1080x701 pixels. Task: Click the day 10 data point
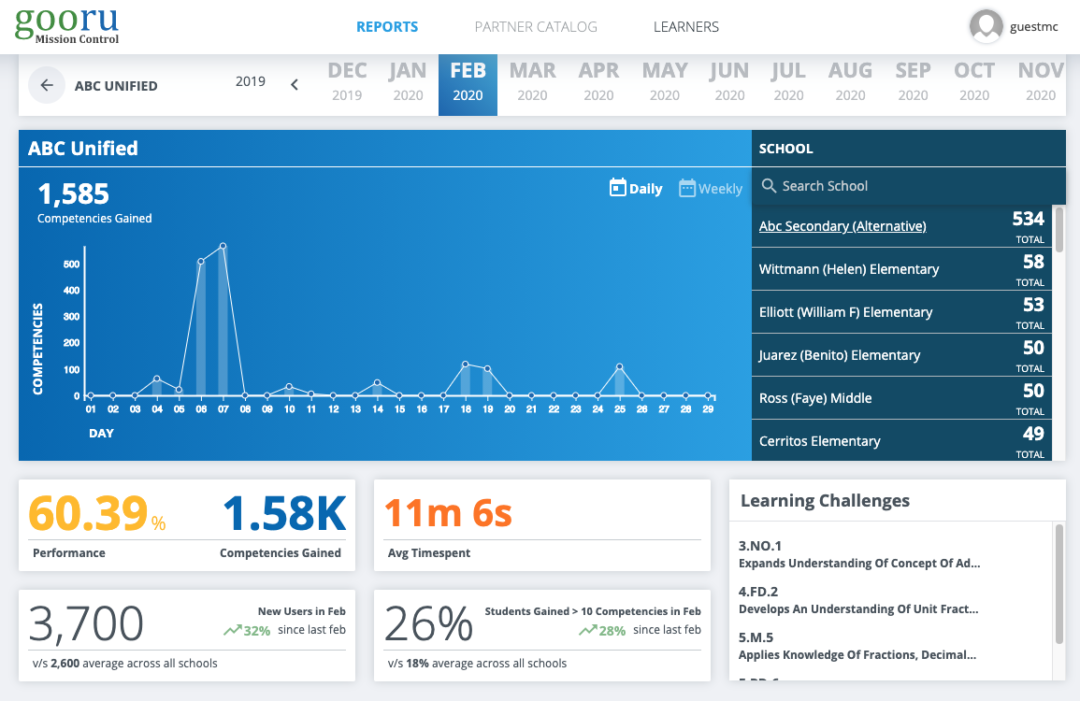click(x=289, y=386)
